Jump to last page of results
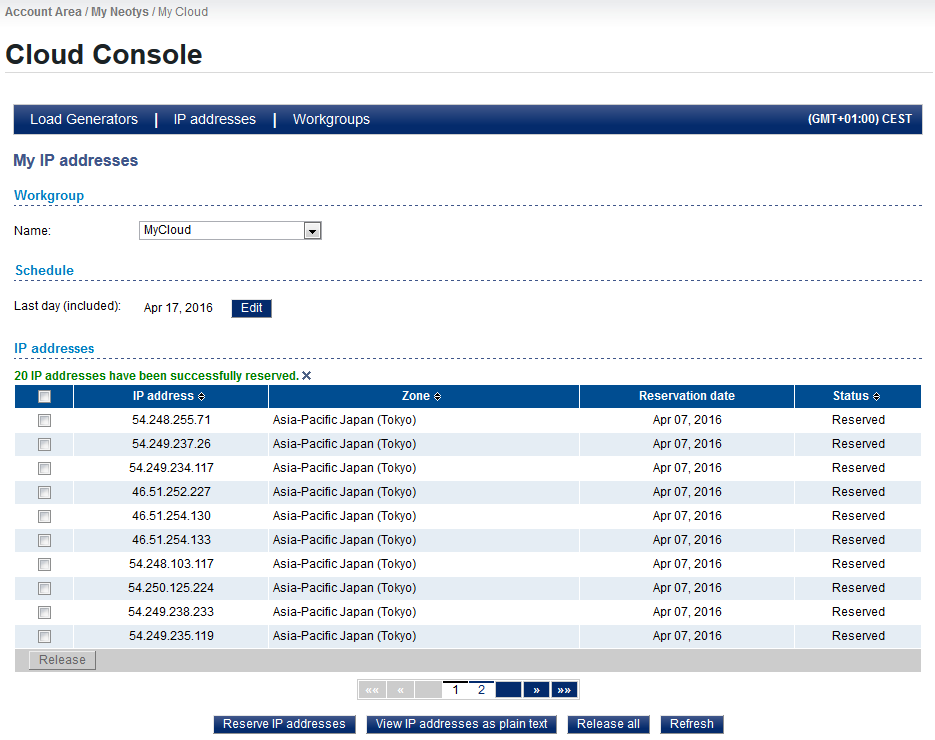935x740 pixels. pyautogui.click(x=565, y=690)
